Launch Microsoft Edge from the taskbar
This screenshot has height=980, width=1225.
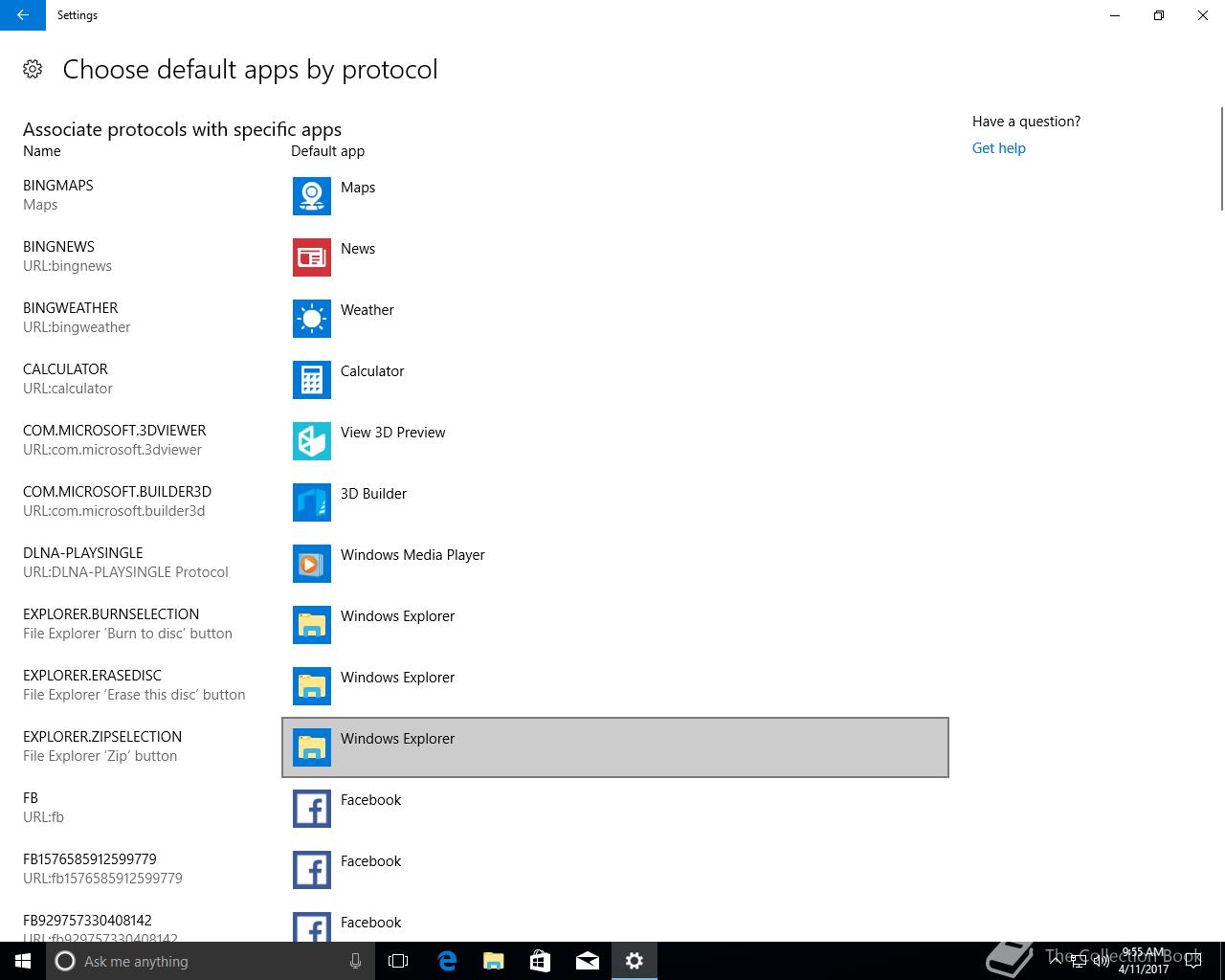pos(447,961)
